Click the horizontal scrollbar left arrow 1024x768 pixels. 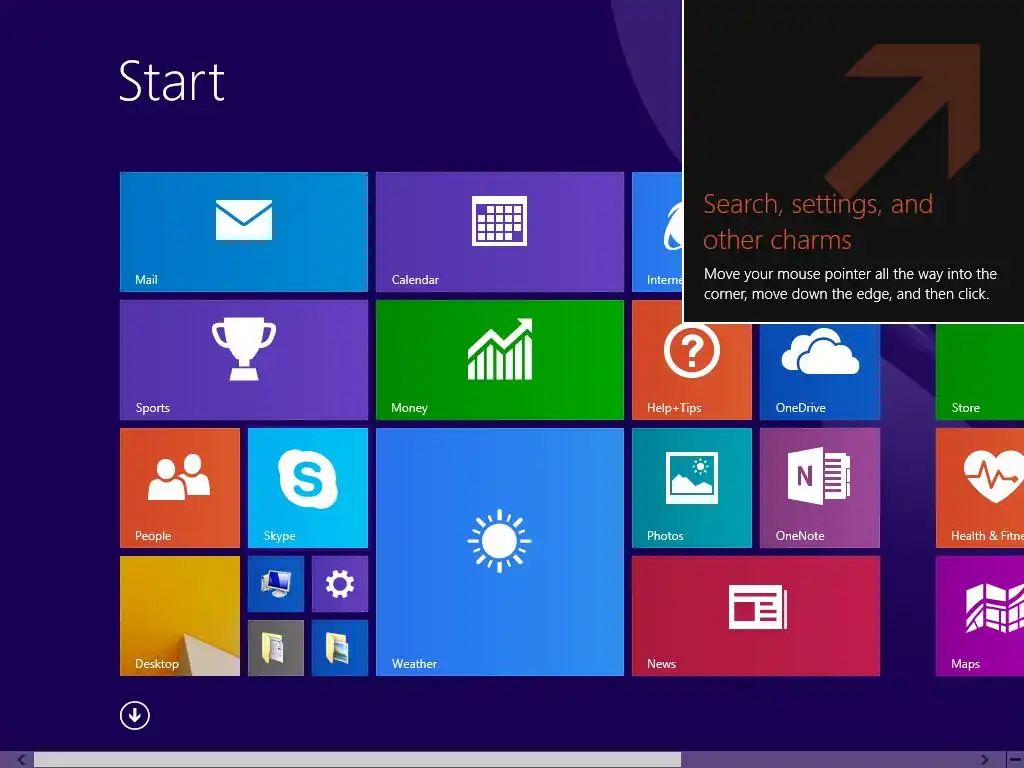pos(22,760)
